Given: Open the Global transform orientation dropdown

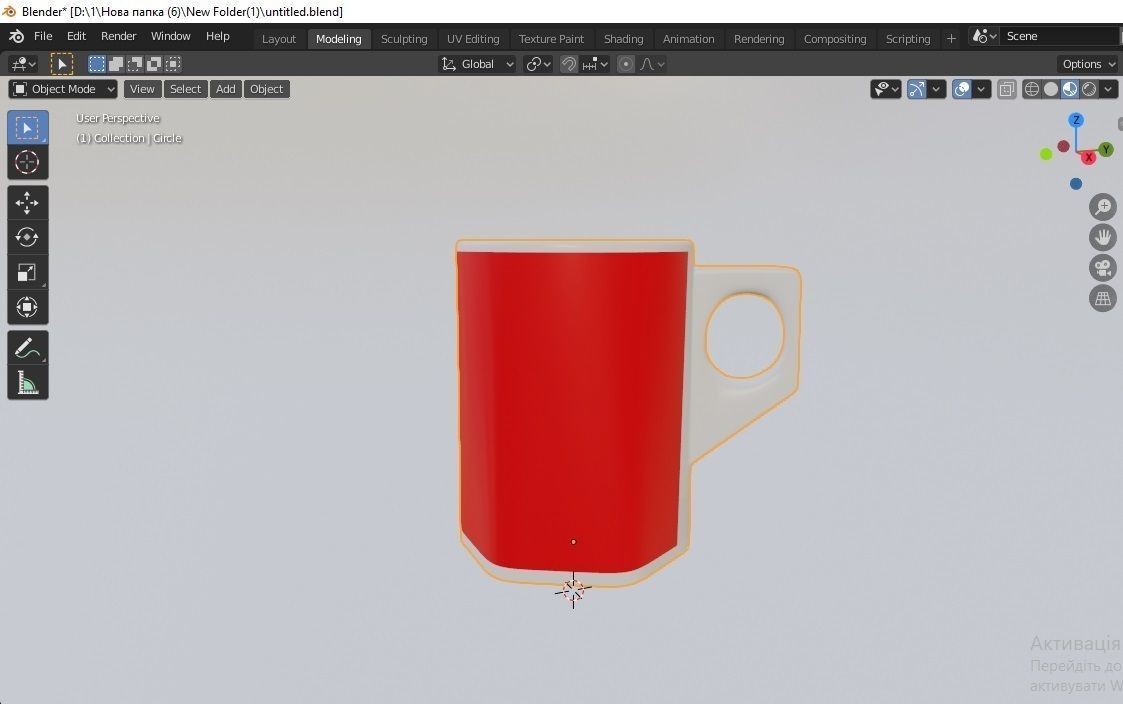Looking at the screenshot, I should pos(477,64).
